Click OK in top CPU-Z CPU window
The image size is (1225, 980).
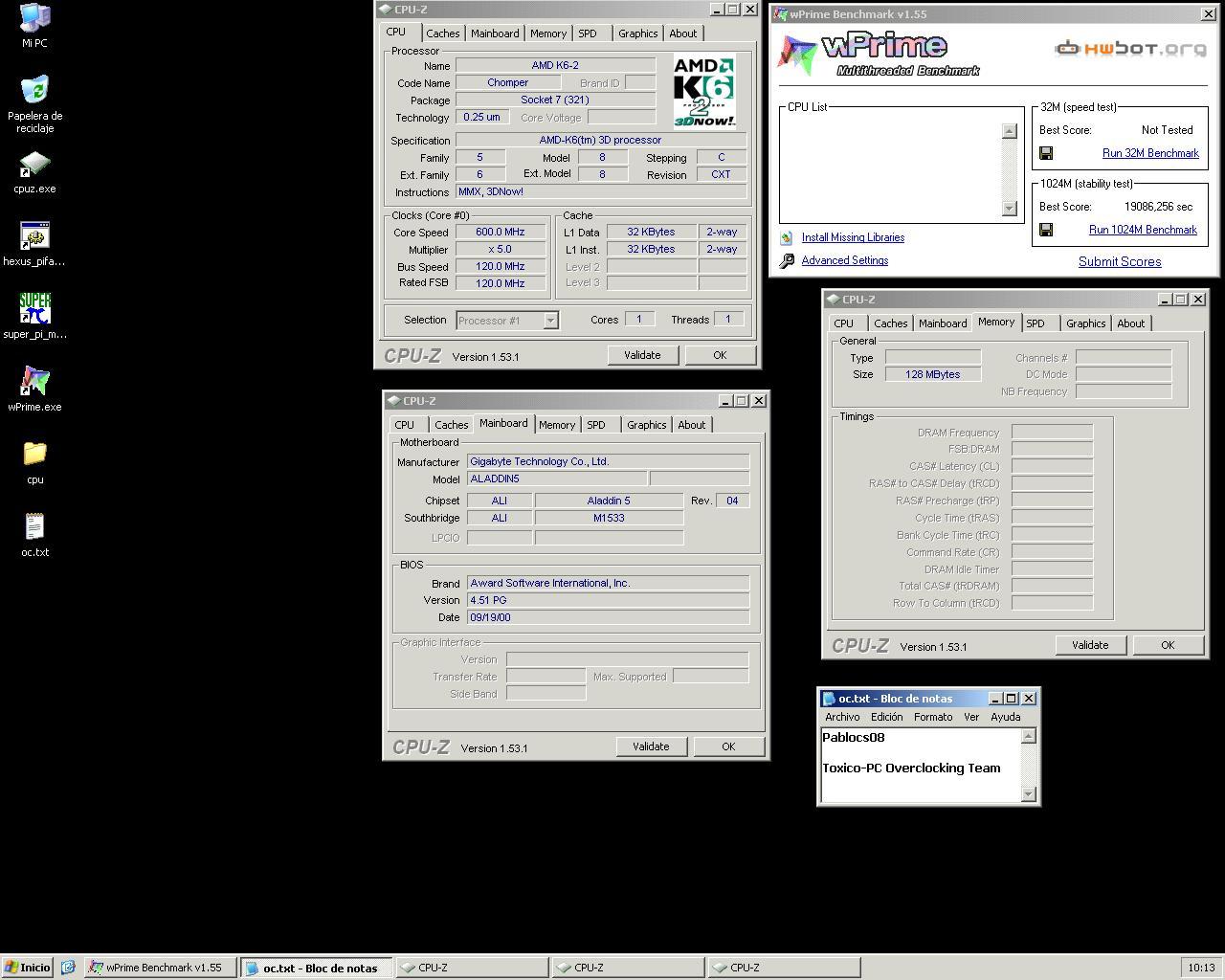pos(720,355)
